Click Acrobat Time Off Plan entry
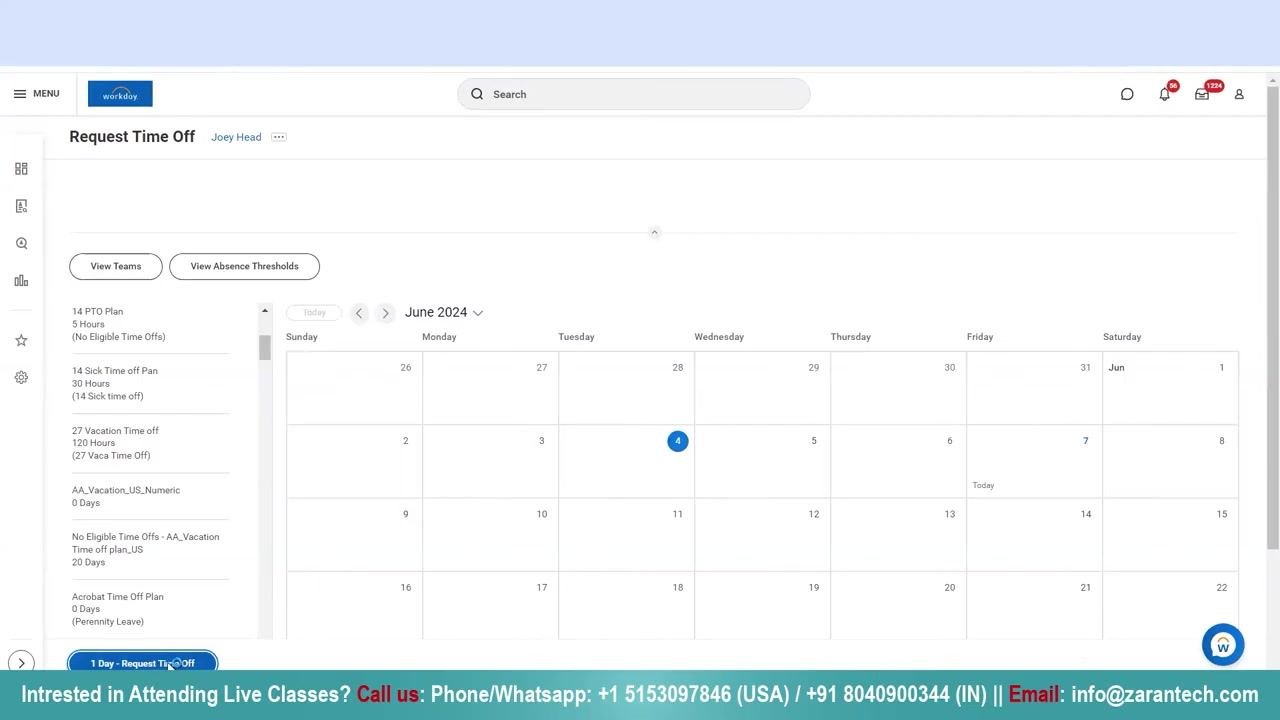The height and width of the screenshot is (720, 1280). click(x=118, y=609)
